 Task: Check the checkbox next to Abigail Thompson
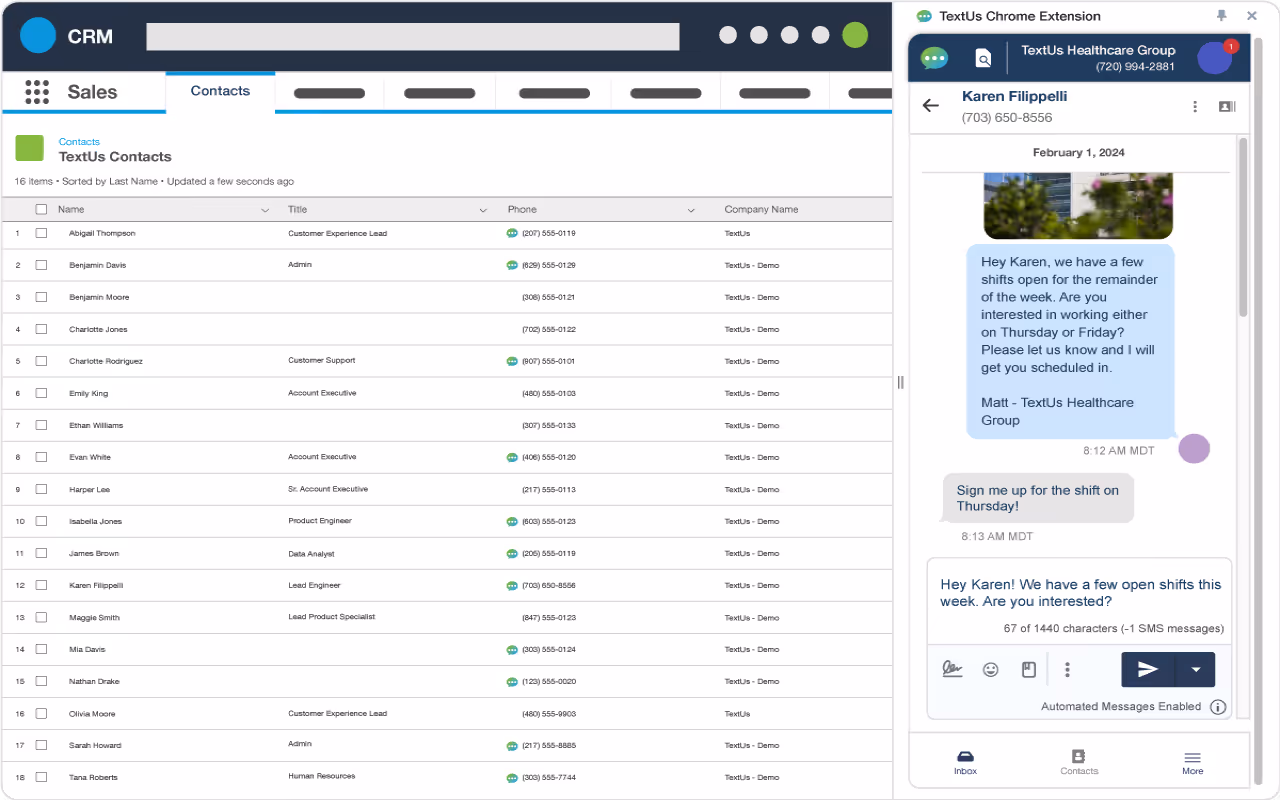[x=40, y=232]
